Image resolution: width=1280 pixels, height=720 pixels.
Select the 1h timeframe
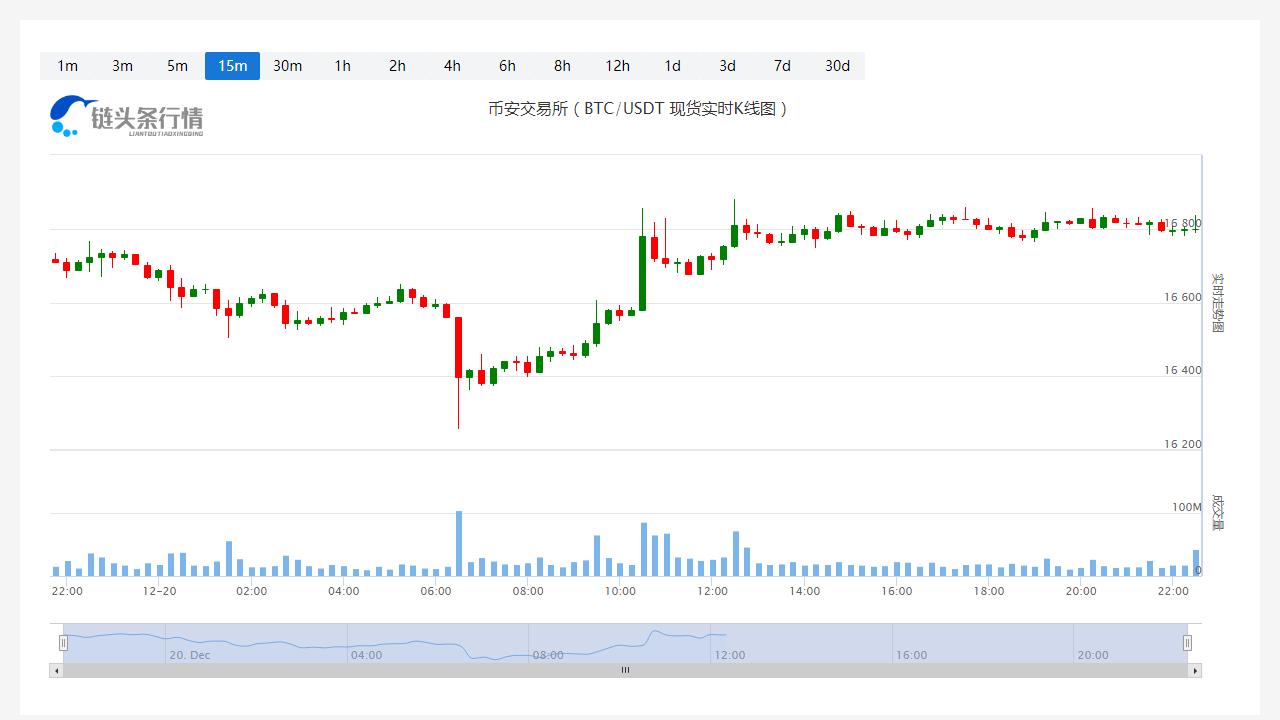(x=342, y=66)
